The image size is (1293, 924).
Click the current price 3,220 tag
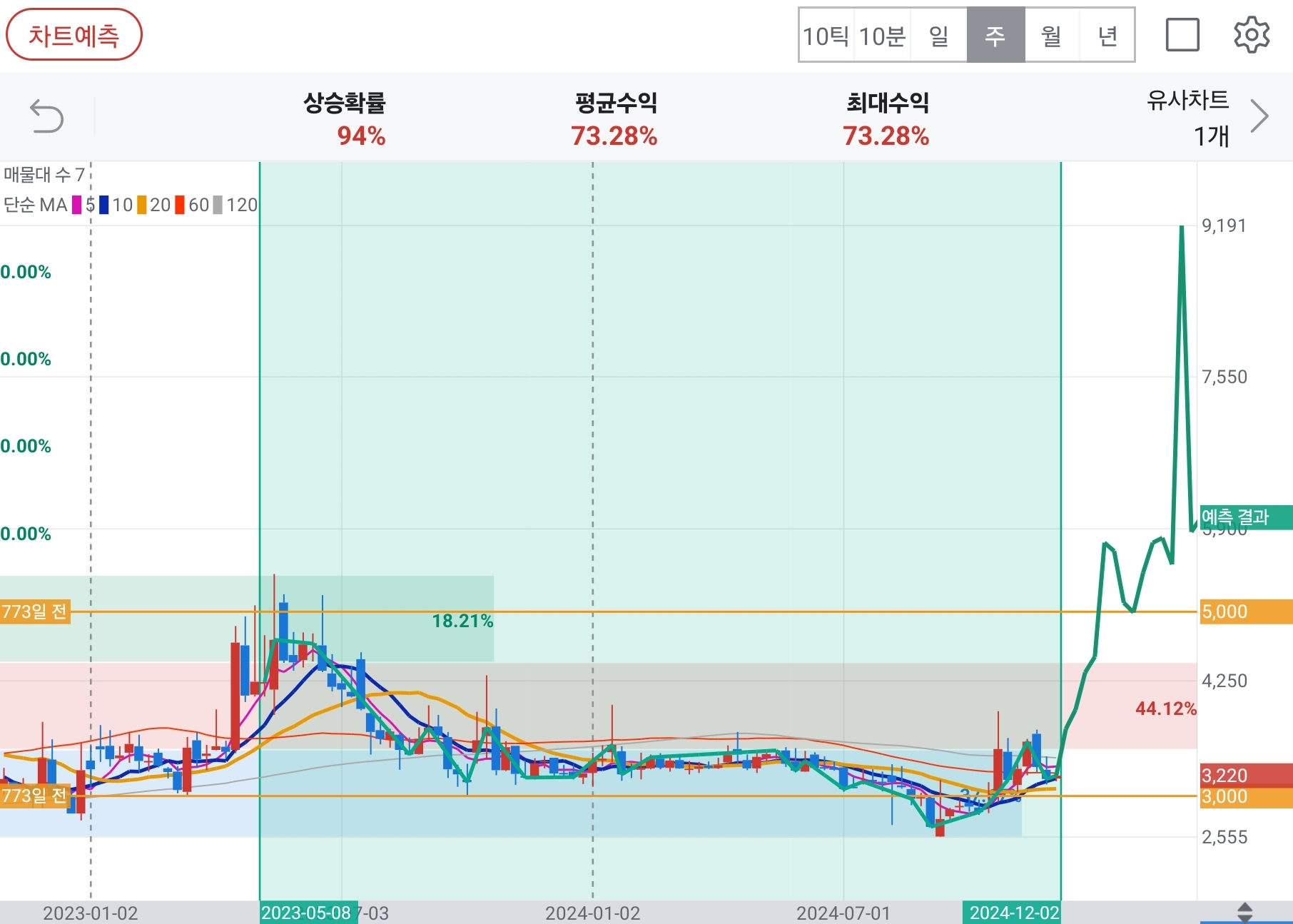(1246, 775)
